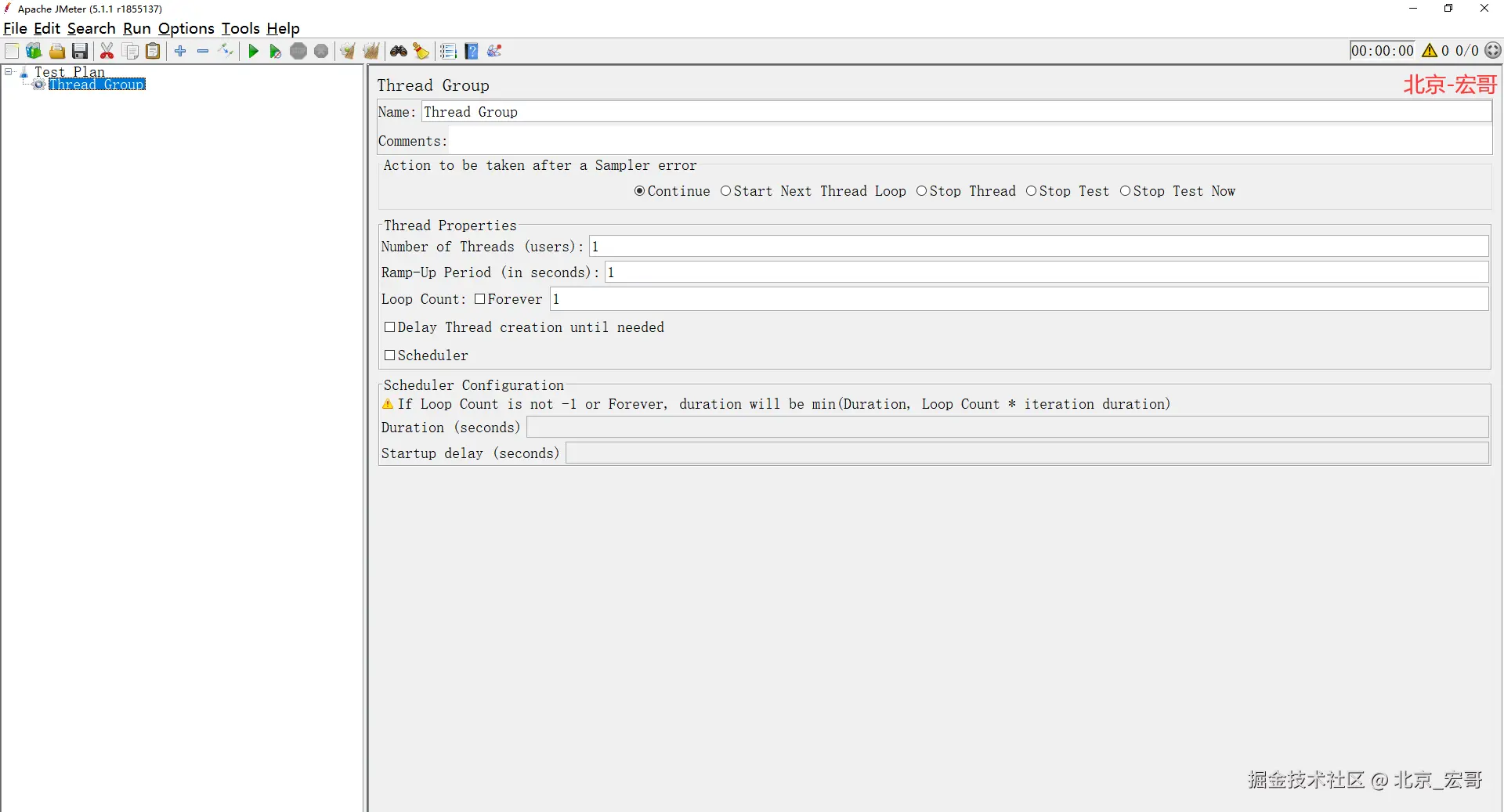
Task: Click the 00:00:00 elapsed time display
Action: 1383,51
